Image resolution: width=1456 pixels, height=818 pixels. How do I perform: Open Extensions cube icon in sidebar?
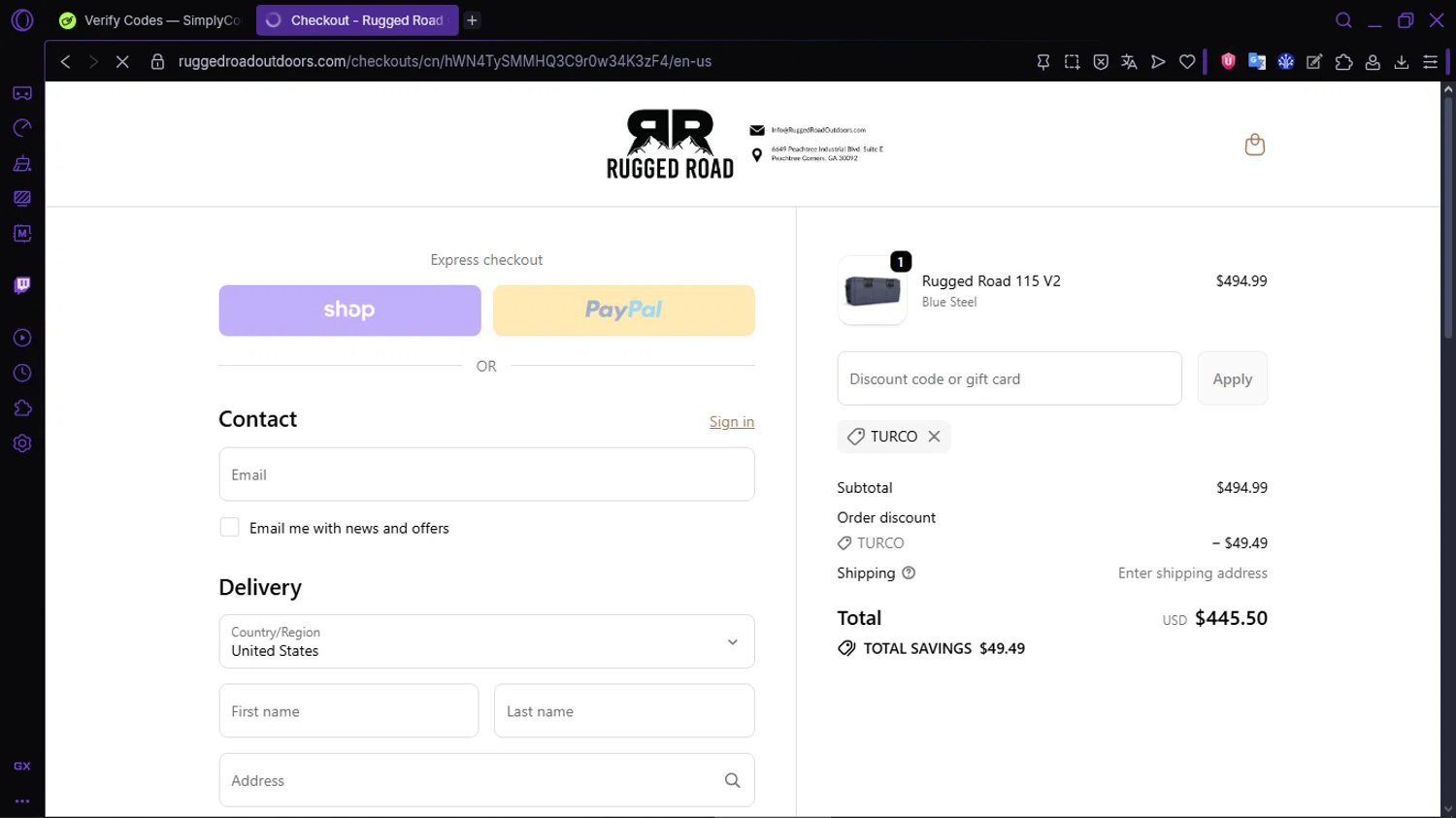point(22,409)
